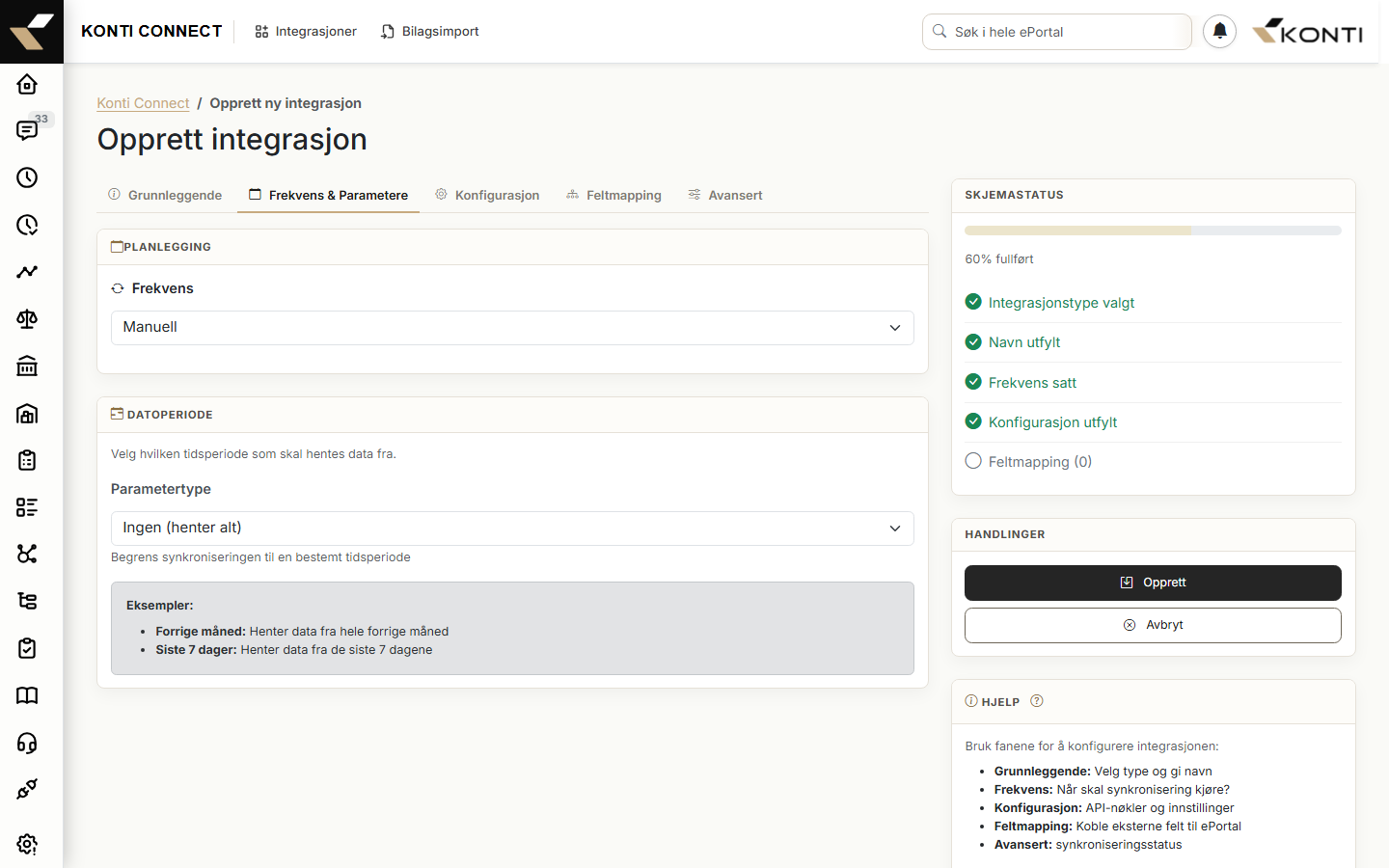Open the bank building sidebar icon

coord(27,366)
